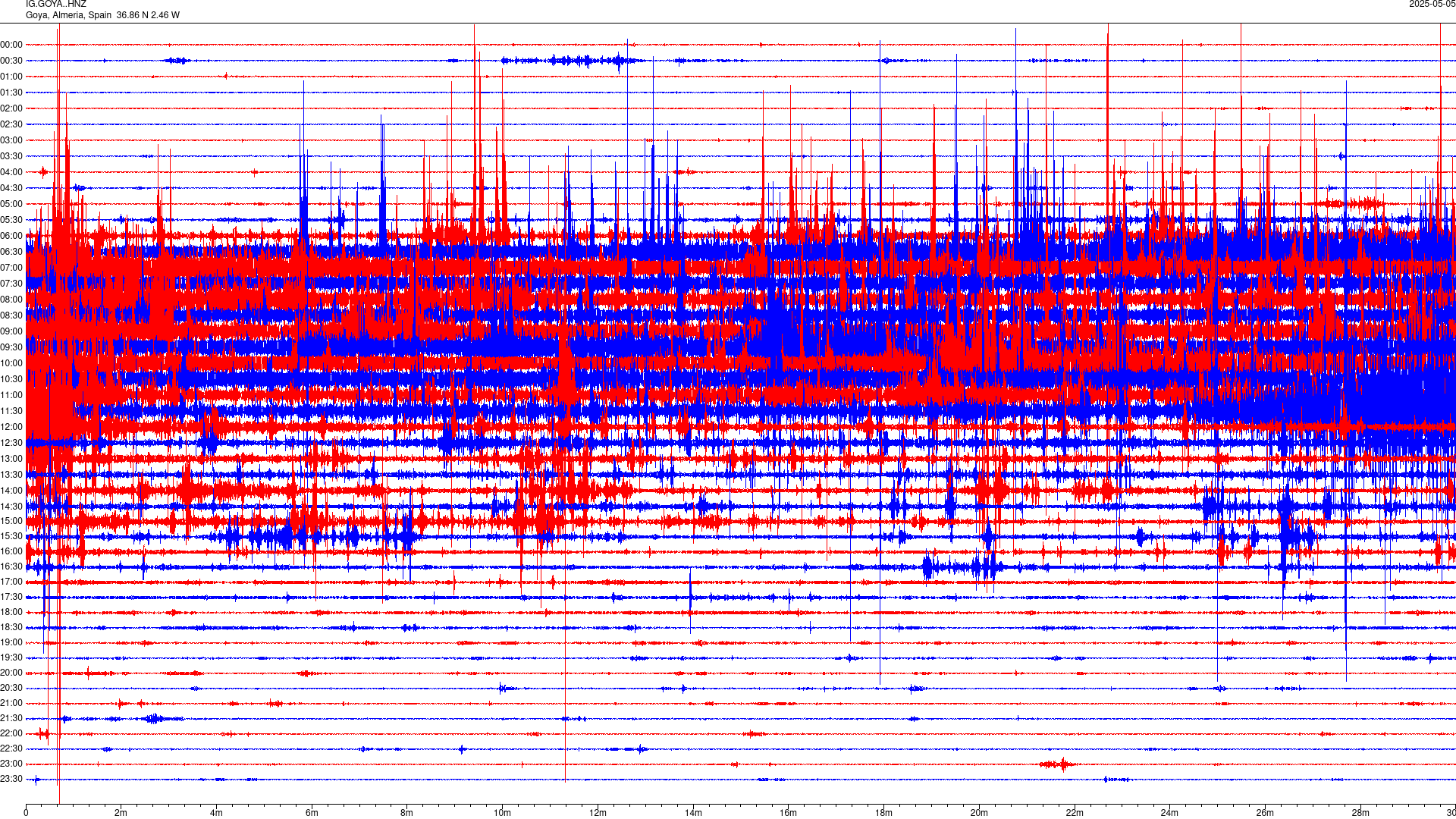This screenshot has height=819, width=1456.
Task: Click the 6m tick on time axis
Action: (312, 813)
